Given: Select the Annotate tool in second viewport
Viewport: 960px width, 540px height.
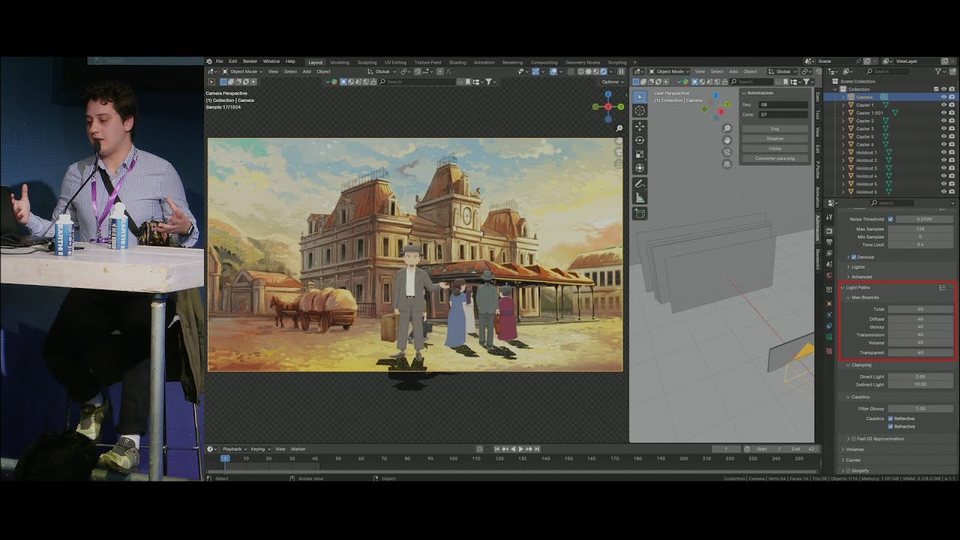Looking at the screenshot, I should (x=640, y=184).
